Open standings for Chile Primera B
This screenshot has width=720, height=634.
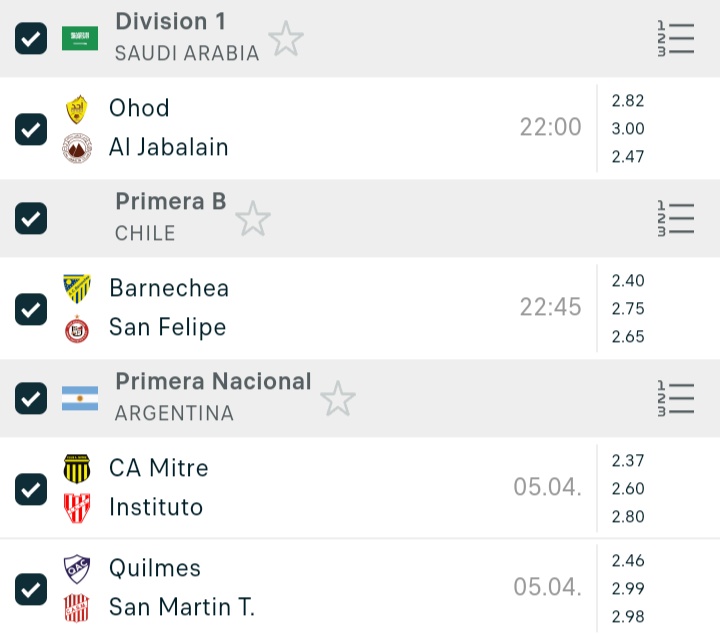(676, 218)
